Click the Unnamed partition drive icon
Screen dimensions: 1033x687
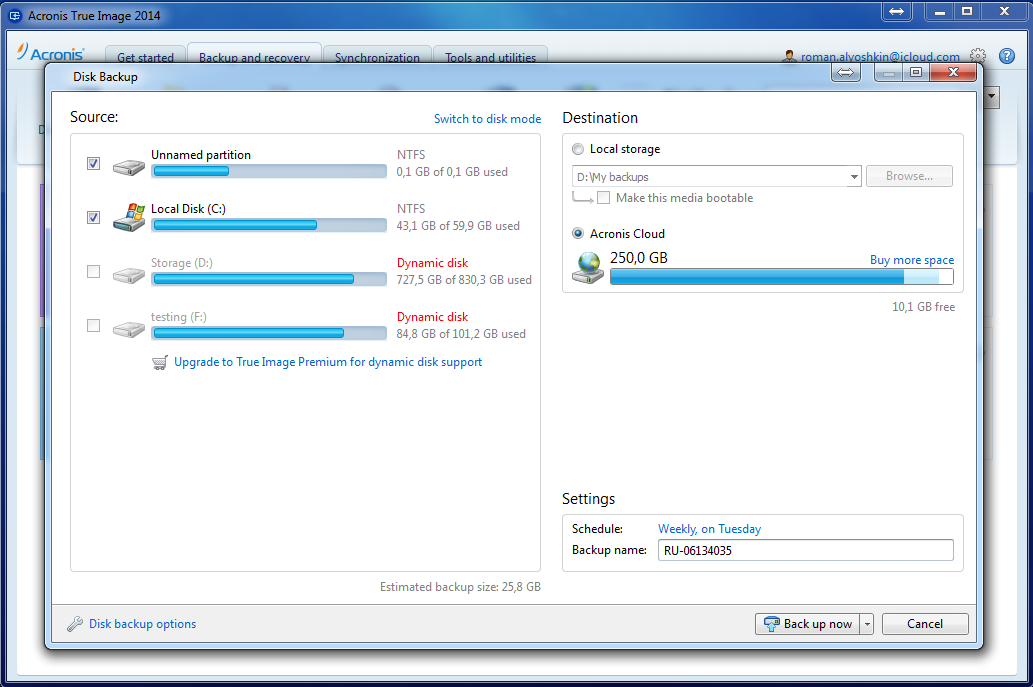128,167
